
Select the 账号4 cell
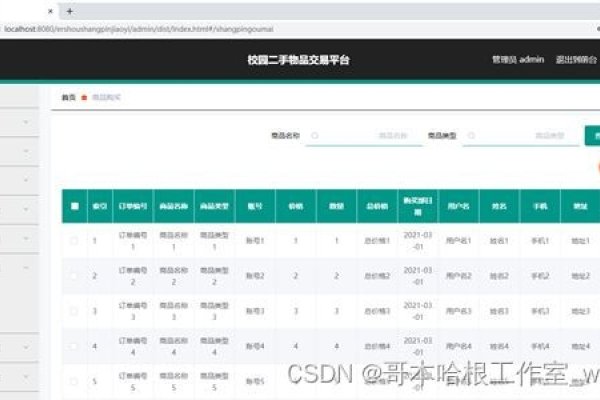(x=255, y=346)
